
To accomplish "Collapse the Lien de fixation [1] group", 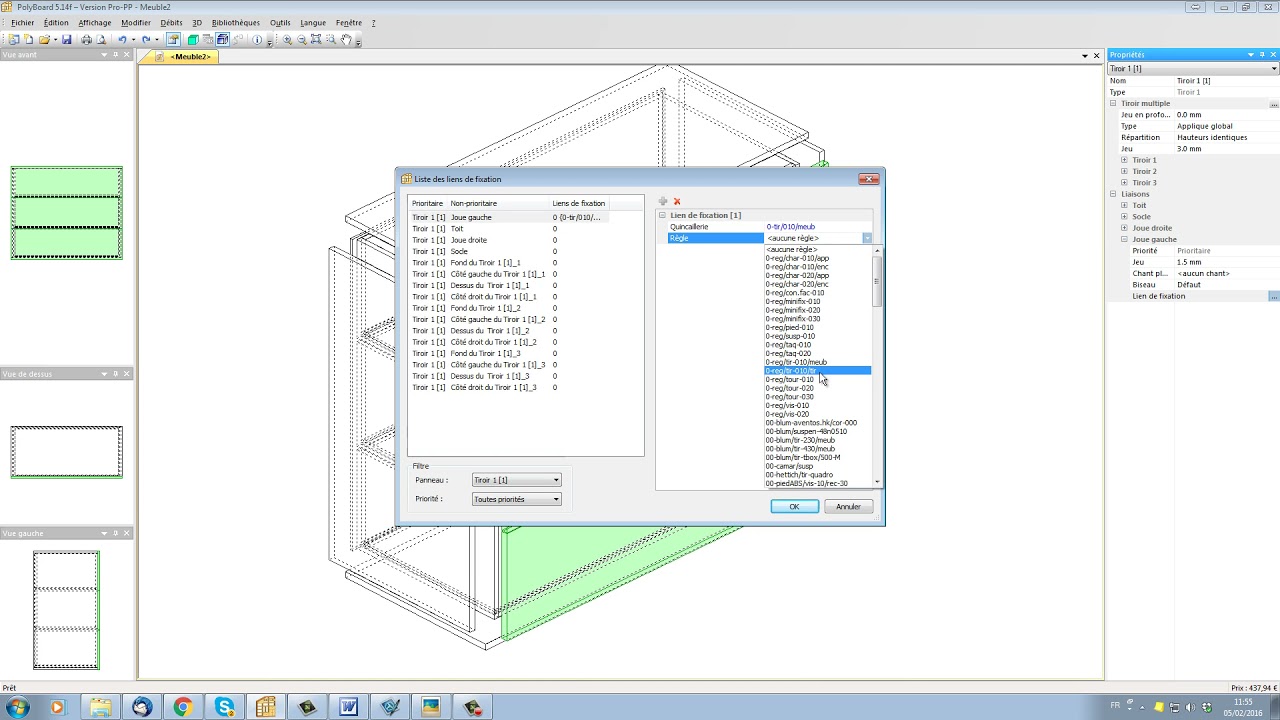I will (662, 215).
